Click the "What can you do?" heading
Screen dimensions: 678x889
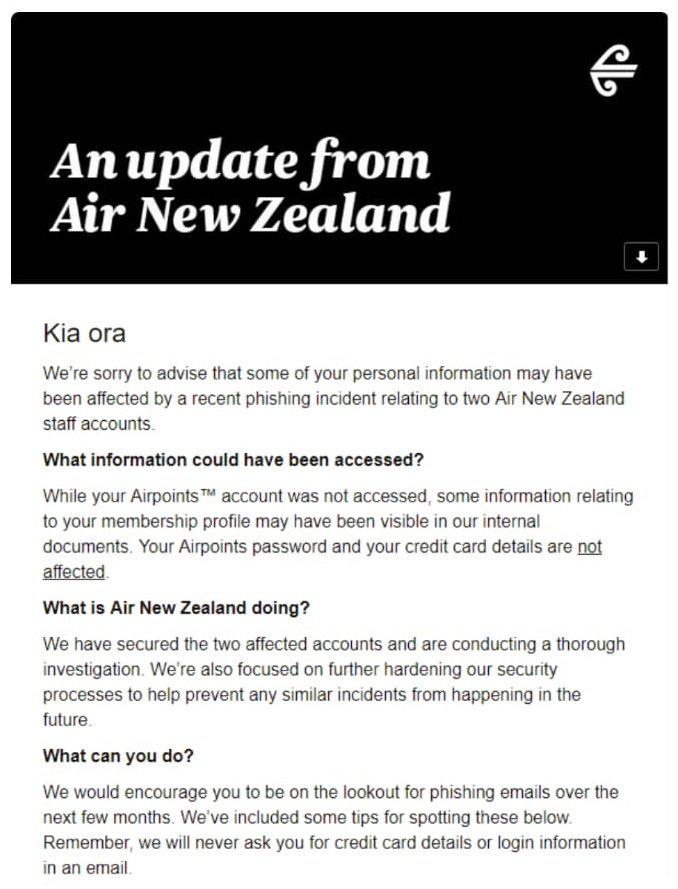pyautogui.click(x=120, y=756)
